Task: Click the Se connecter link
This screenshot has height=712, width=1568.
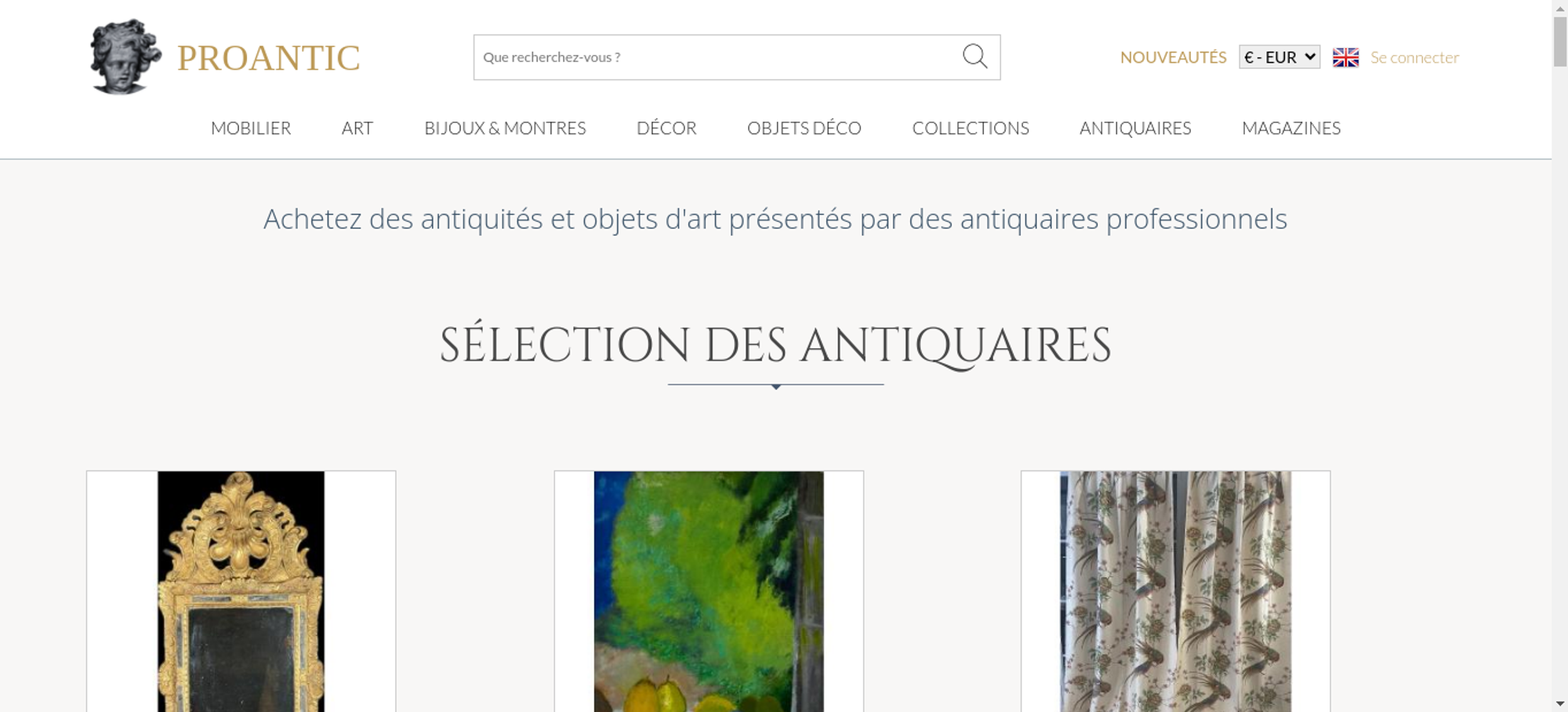Action: (1414, 57)
